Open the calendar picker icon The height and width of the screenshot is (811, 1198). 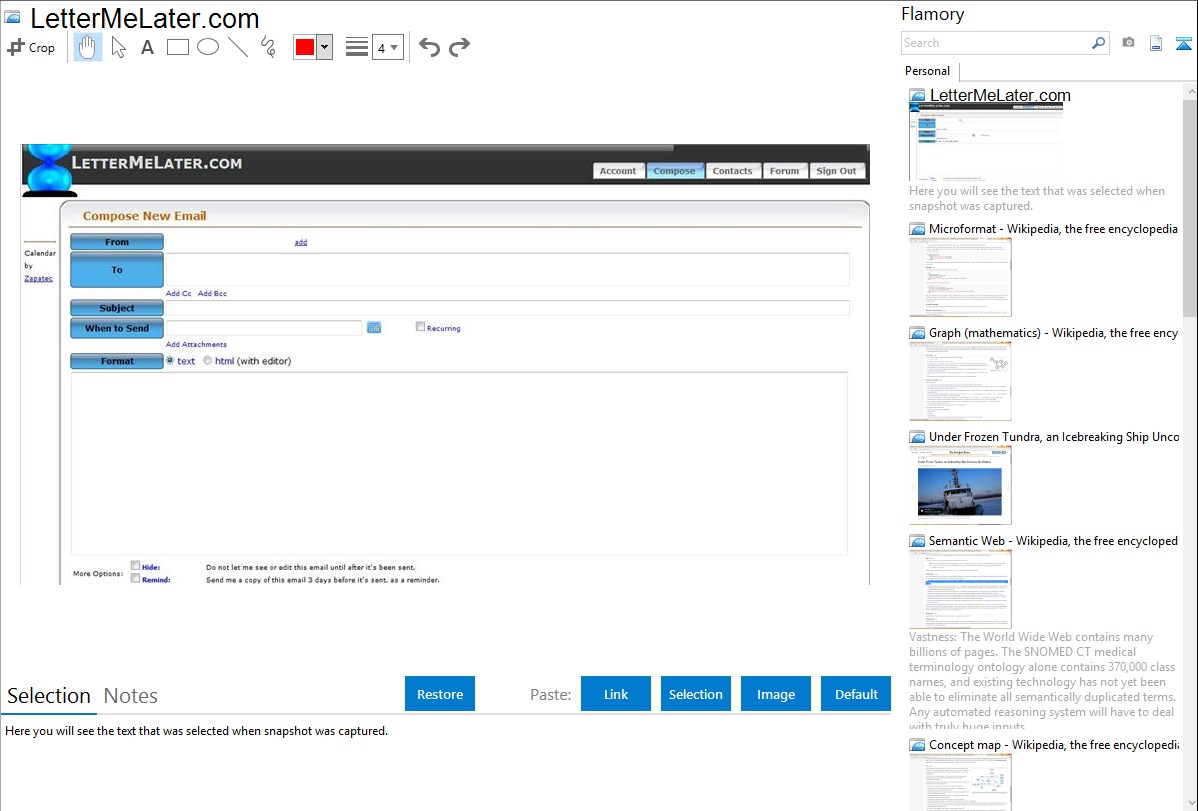coord(374,328)
